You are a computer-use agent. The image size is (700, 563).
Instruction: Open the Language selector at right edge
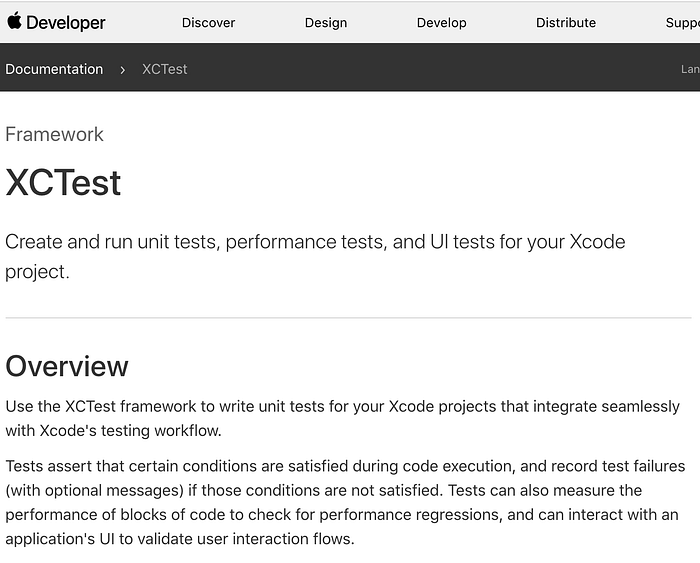[689, 69]
